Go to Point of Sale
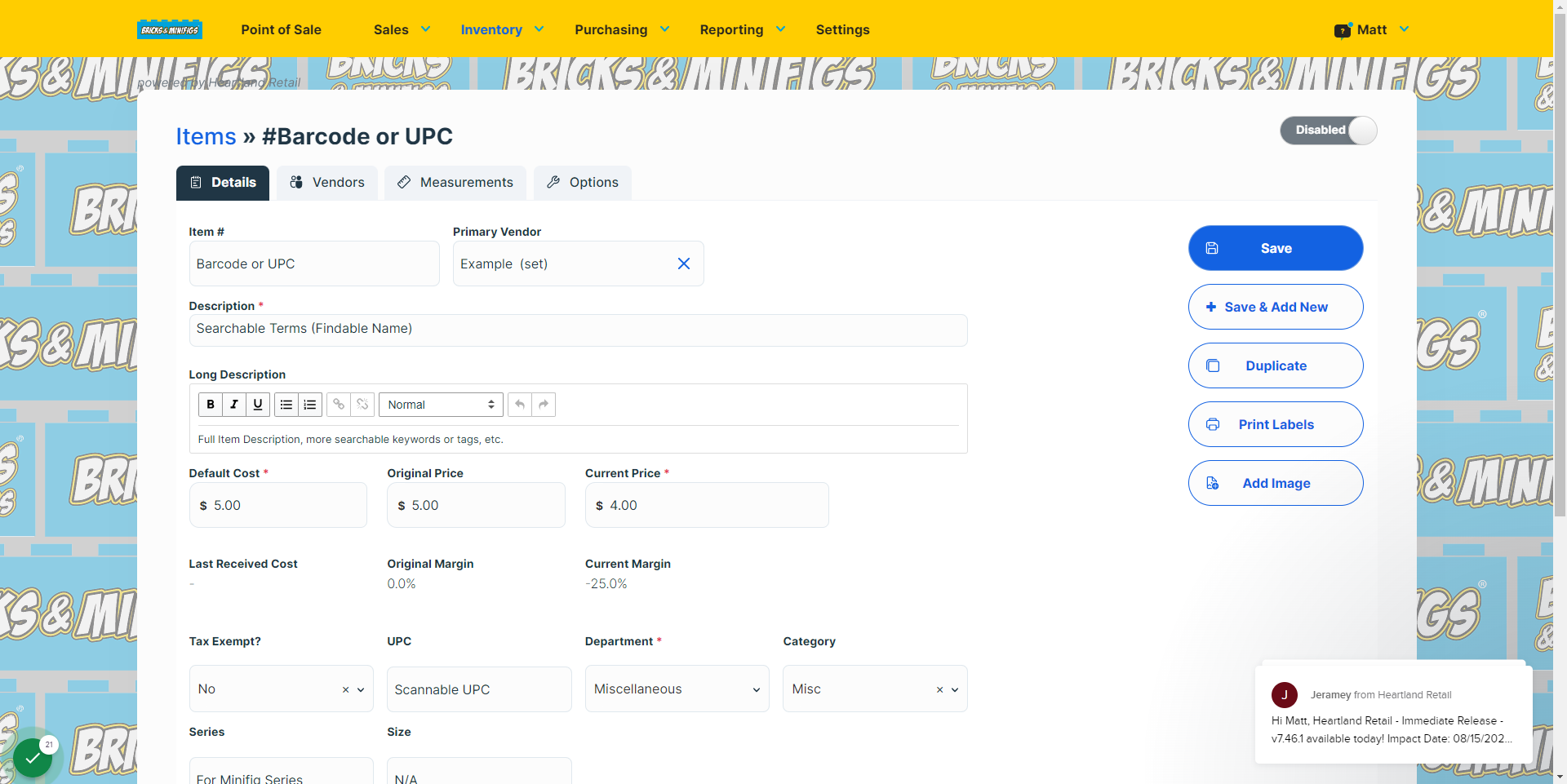The image size is (1567, 784). point(281,29)
